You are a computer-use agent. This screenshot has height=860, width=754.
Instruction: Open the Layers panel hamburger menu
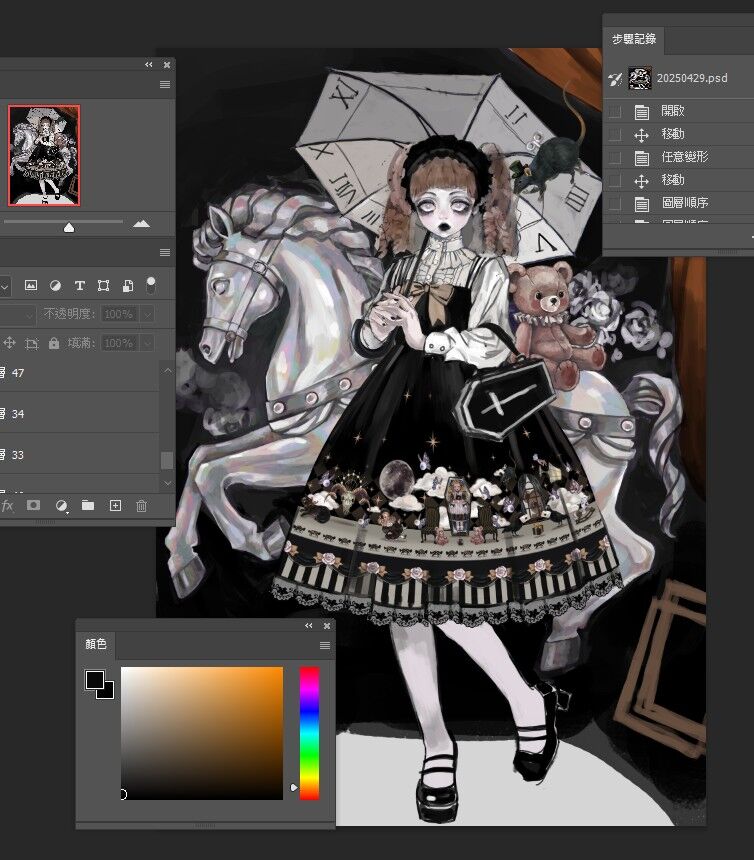click(165, 253)
